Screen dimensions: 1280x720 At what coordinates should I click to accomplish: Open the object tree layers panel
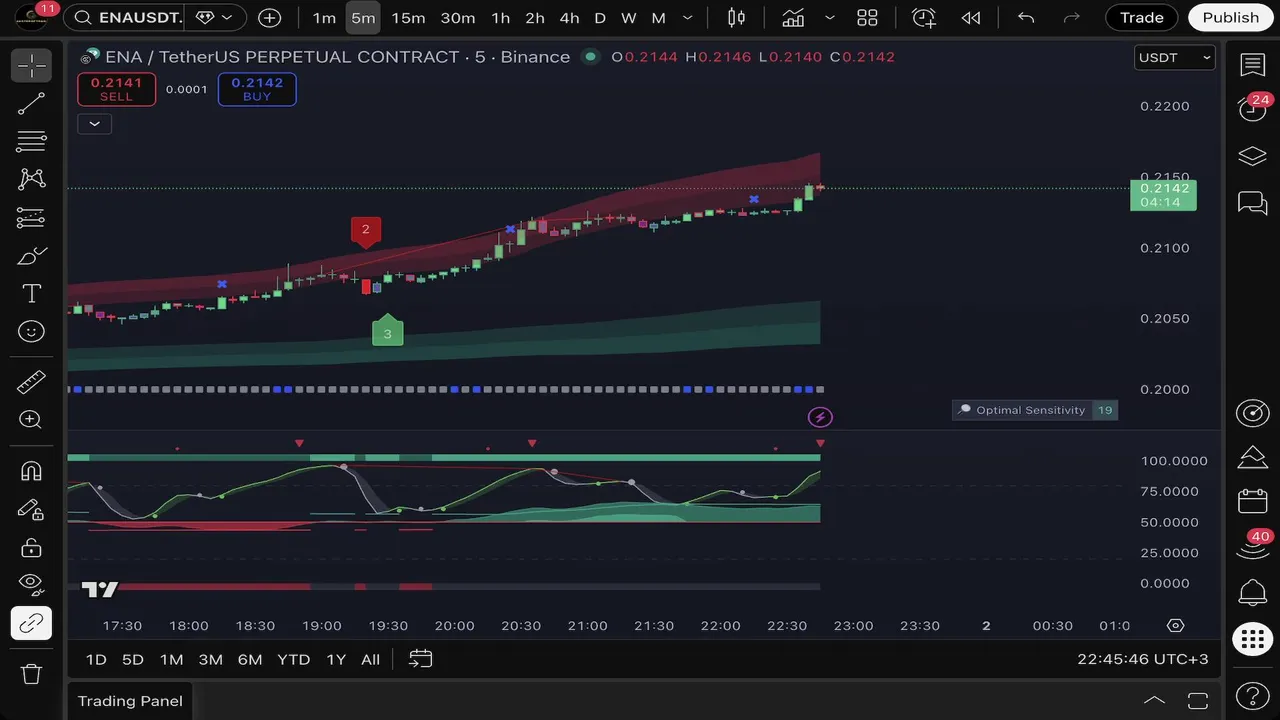(x=1253, y=156)
